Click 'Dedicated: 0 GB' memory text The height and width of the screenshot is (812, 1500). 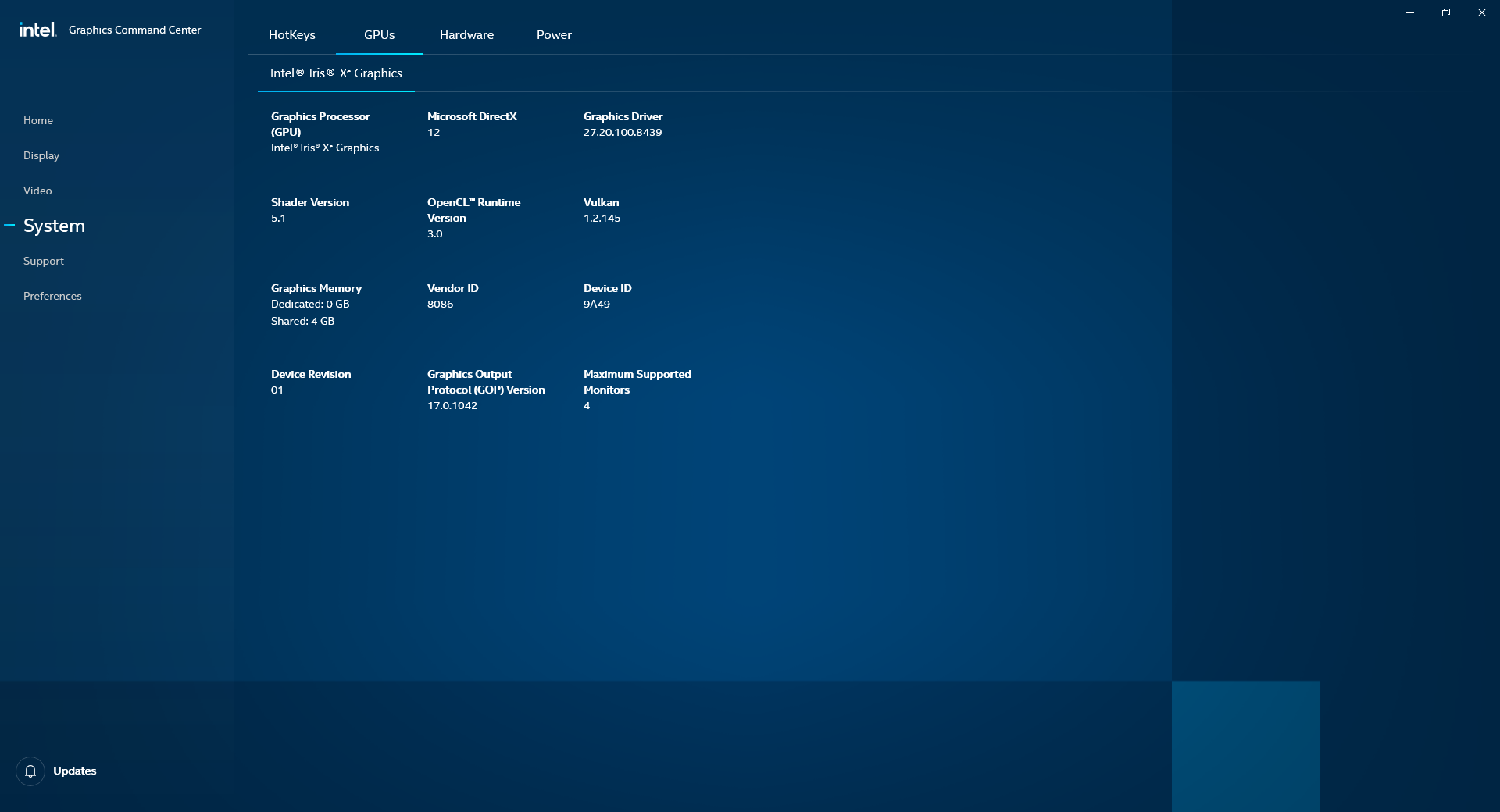click(x=310, y=304)
